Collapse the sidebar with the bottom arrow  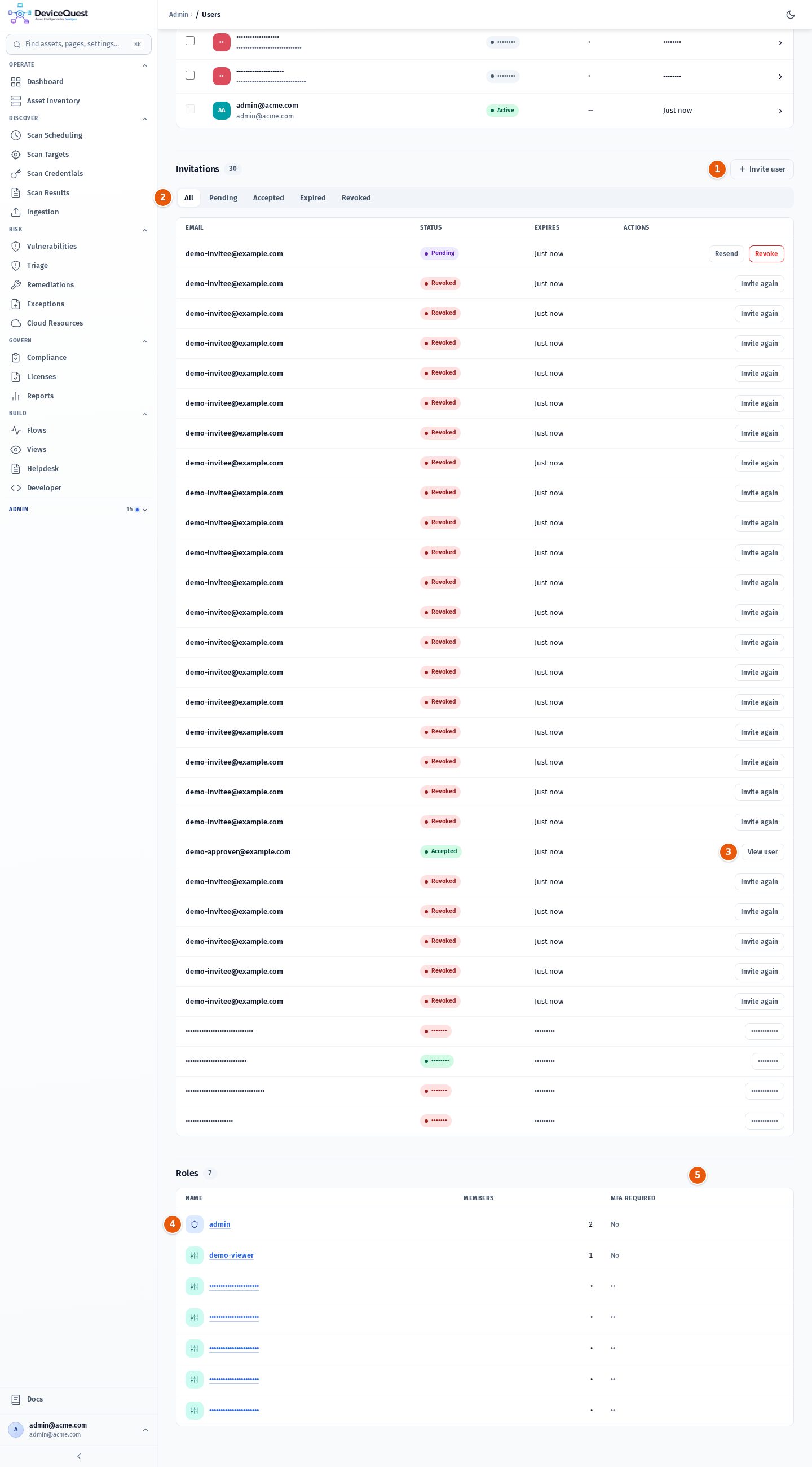(x=78, y=1456)
